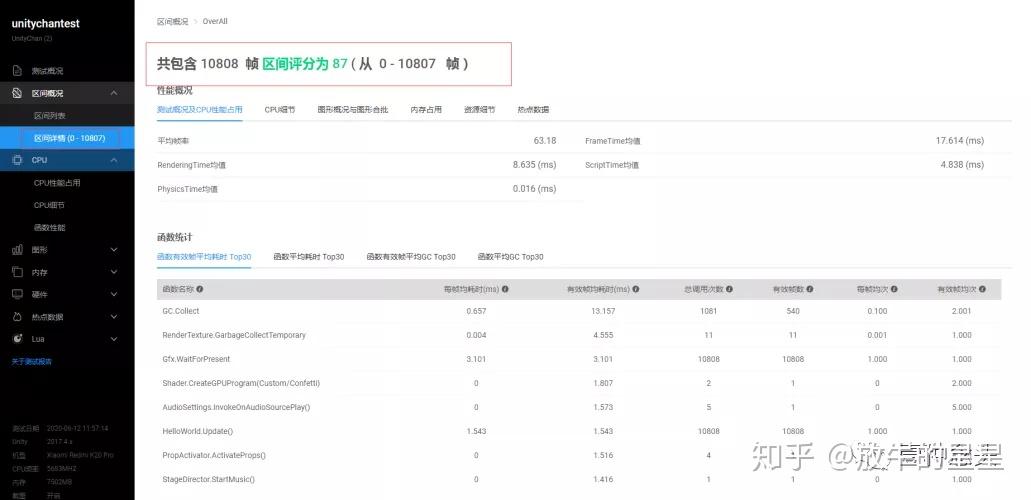This screenshot has height=500, width=1031.
Task: Select 函数平均GC Top30 tab
Action: (511, 257)
